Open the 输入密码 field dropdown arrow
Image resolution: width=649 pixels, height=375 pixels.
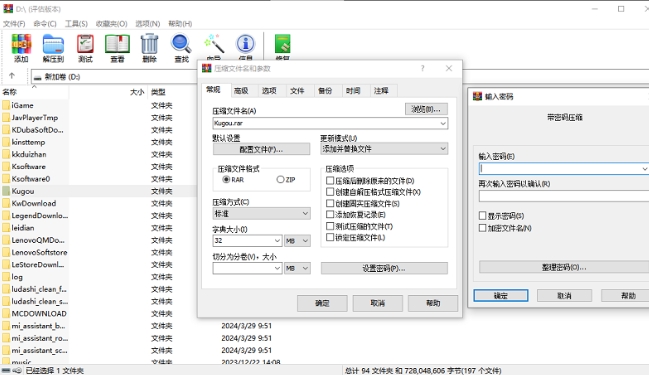pos(644,168)
